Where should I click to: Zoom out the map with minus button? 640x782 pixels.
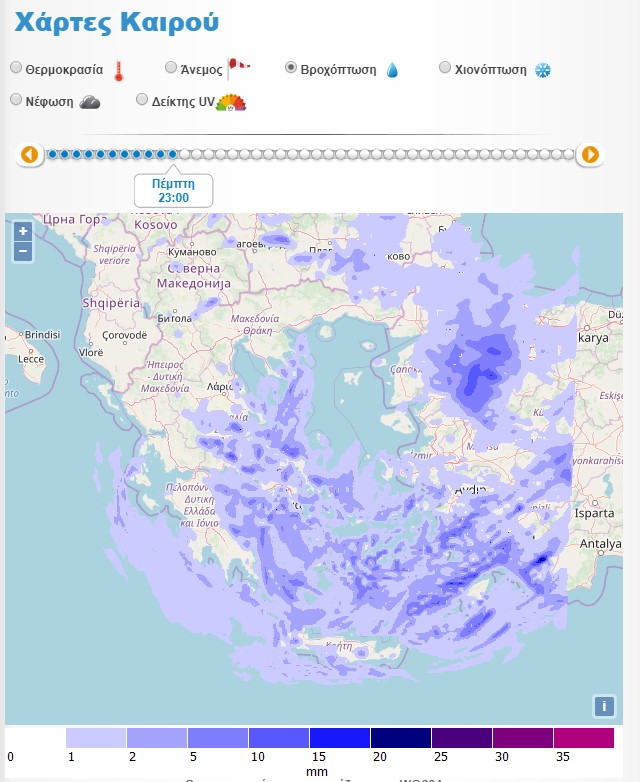point(22,251)
